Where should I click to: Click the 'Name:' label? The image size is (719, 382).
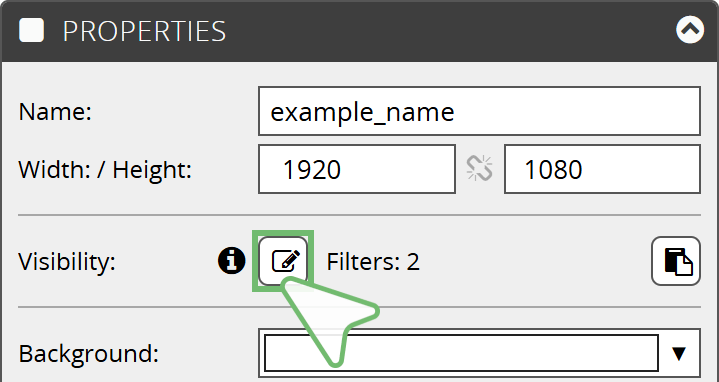tap(55, 111)
